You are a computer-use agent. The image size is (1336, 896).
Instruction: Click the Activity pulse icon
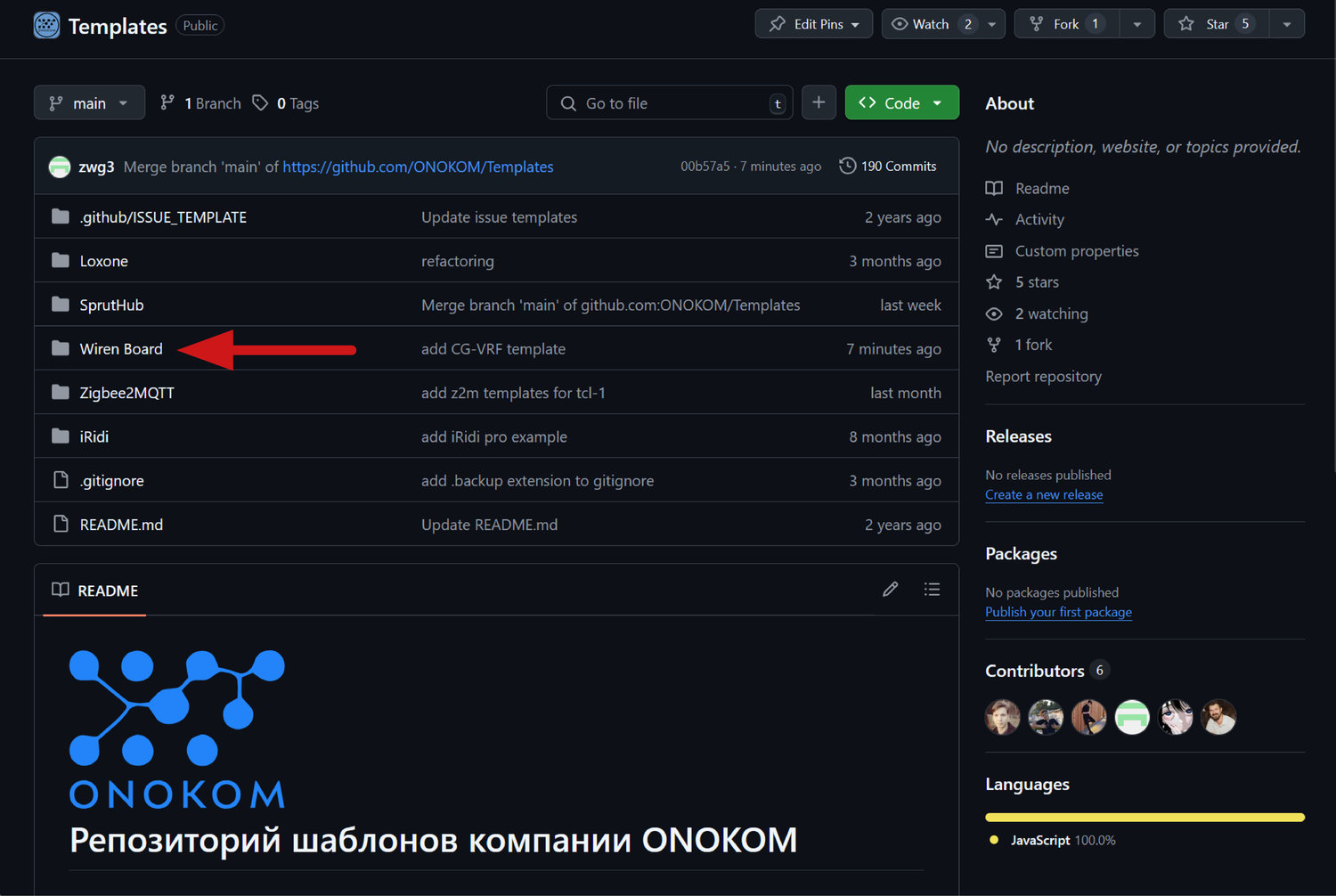point(994,220)
